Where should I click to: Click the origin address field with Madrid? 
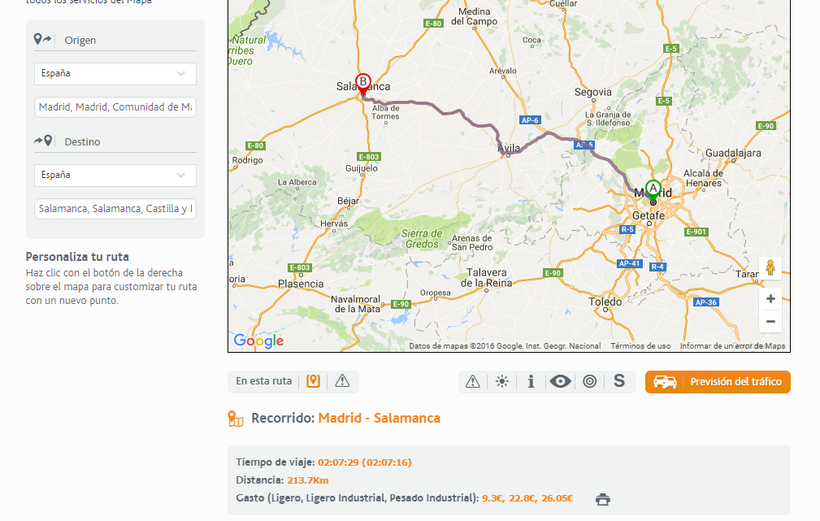[x=115, y=107]
